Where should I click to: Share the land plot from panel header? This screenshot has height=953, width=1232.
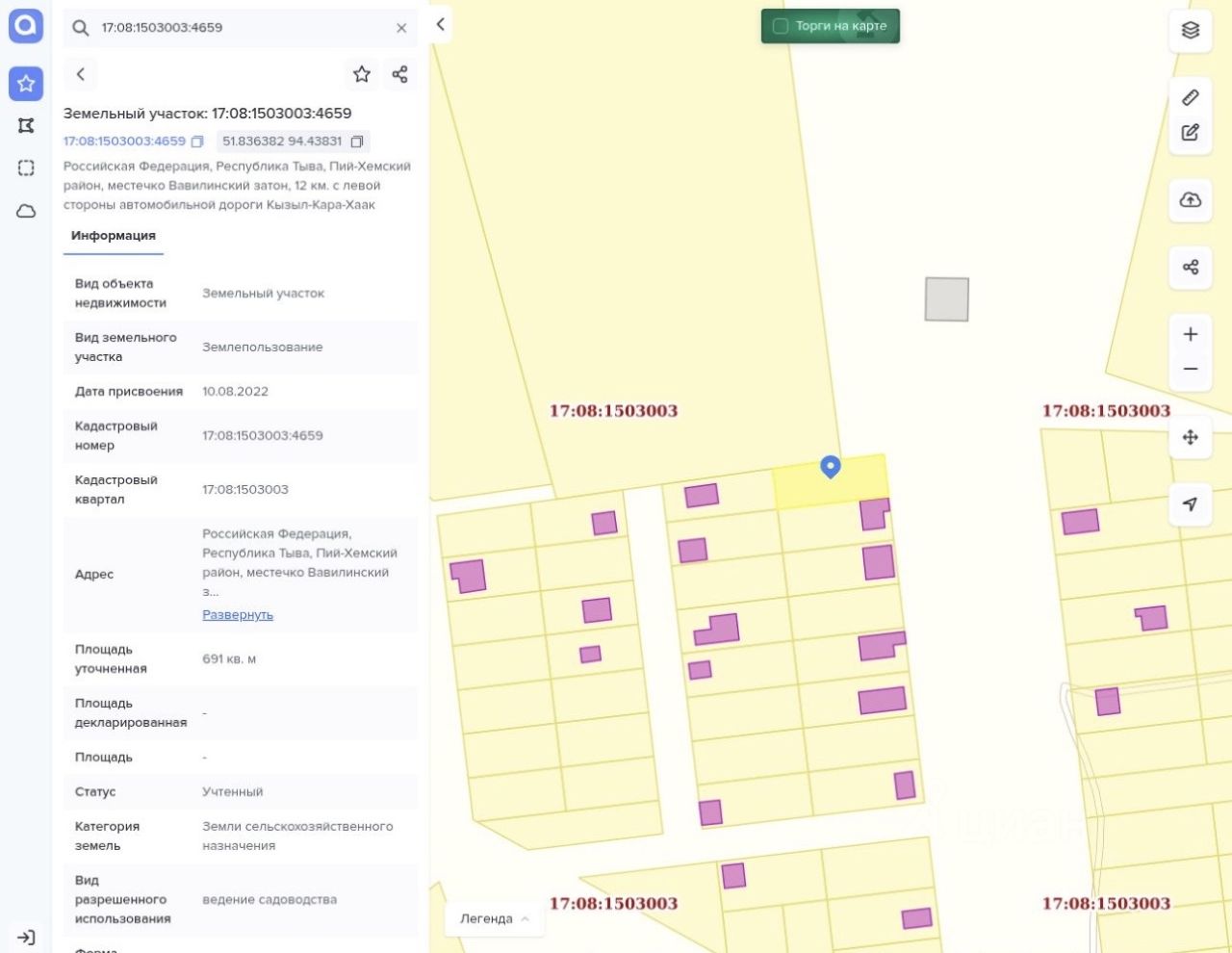[400, 74]
